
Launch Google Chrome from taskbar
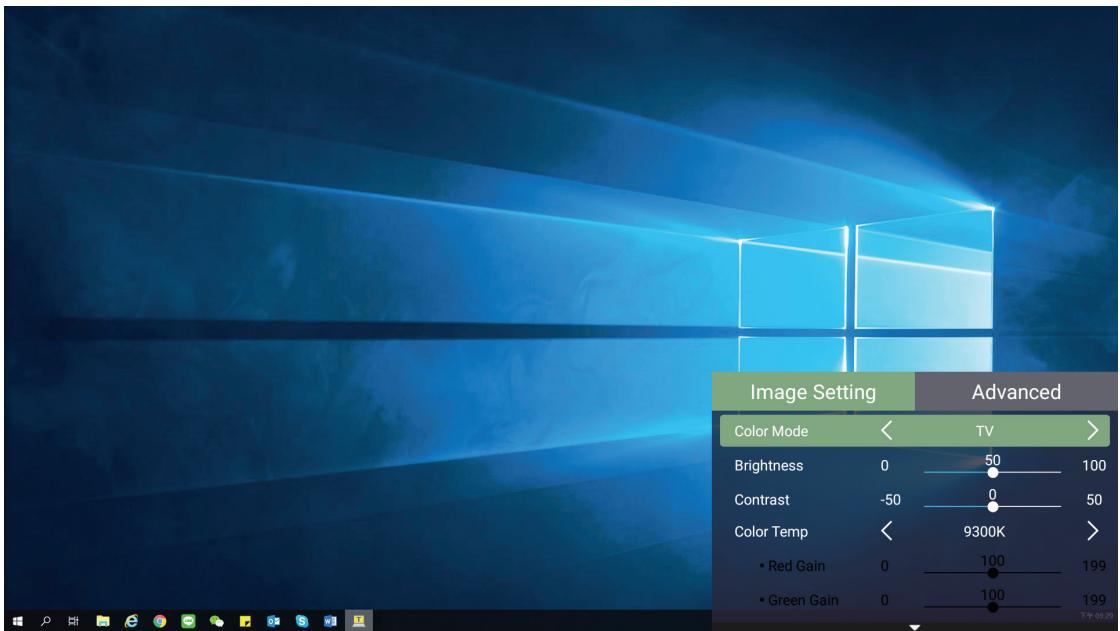pyautogui.click(x=160, y=621)
